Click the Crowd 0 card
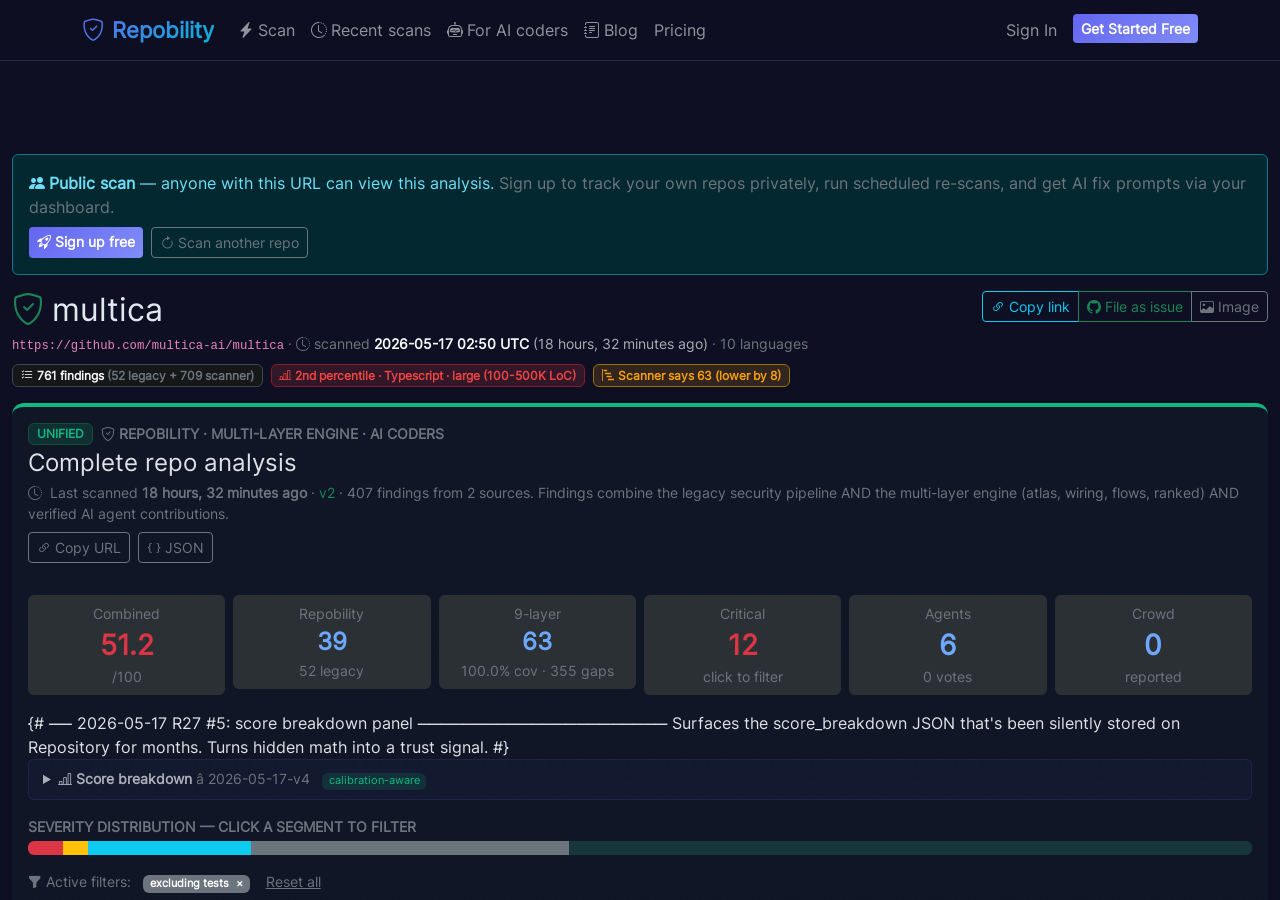The height and width of the screenshot is (900, 1280). point(1153,645)
